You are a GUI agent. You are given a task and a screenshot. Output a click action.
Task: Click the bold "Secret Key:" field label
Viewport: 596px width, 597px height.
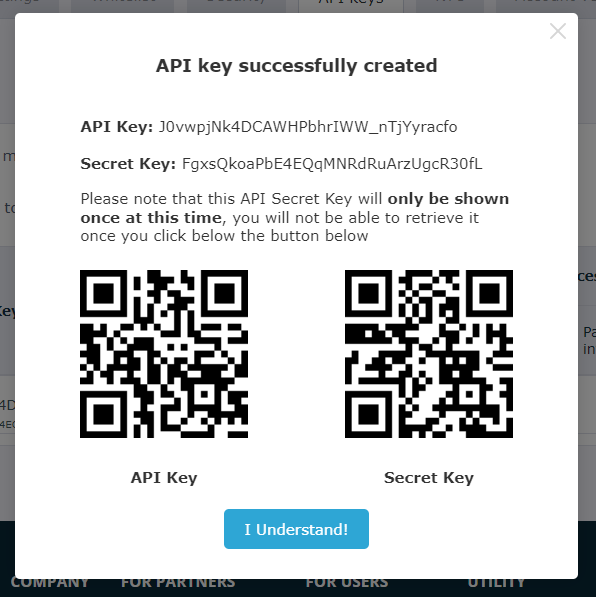pyautogui.click(x=128, y=164)
